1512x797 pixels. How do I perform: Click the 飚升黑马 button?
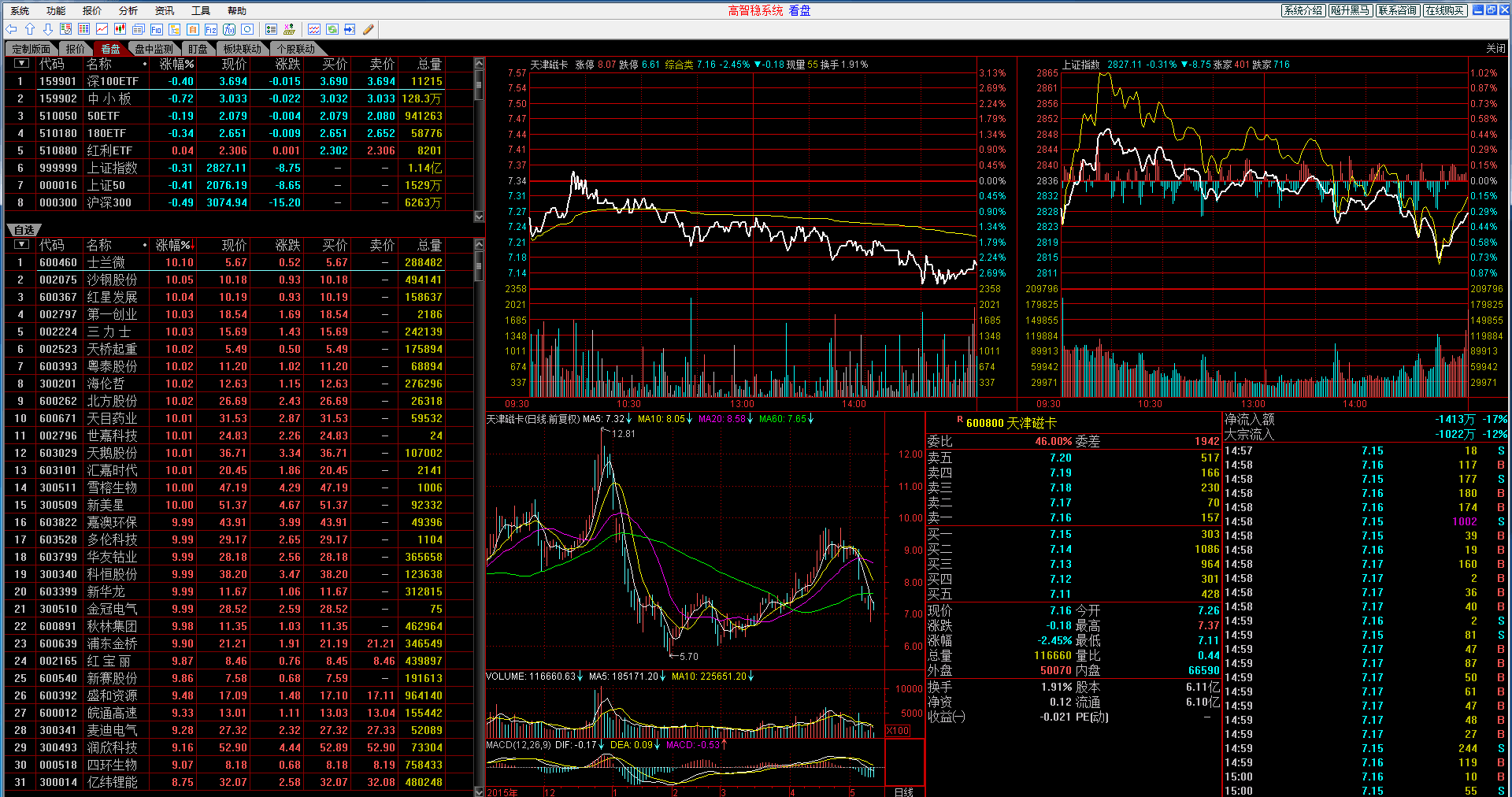(1351, 10)
